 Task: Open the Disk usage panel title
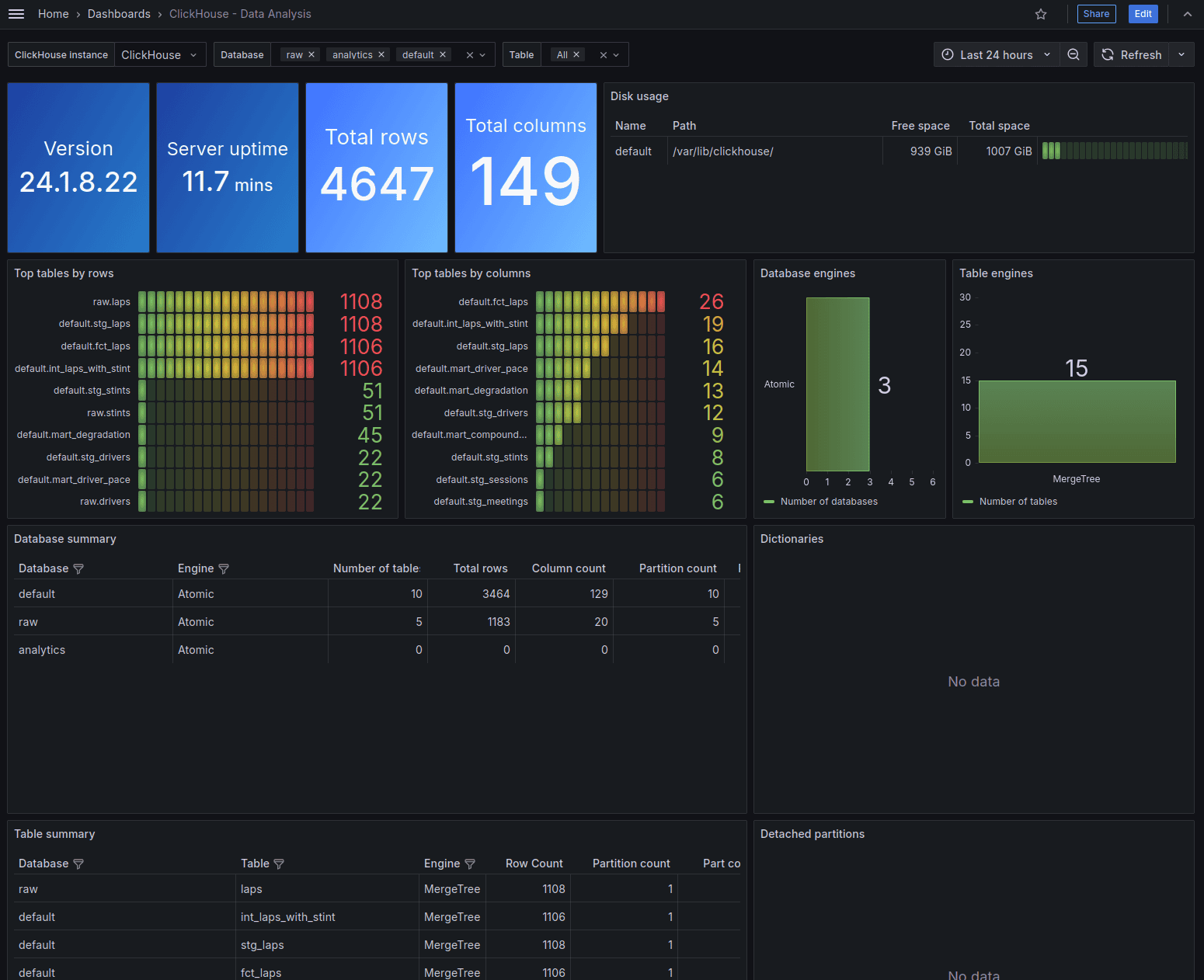639,96
